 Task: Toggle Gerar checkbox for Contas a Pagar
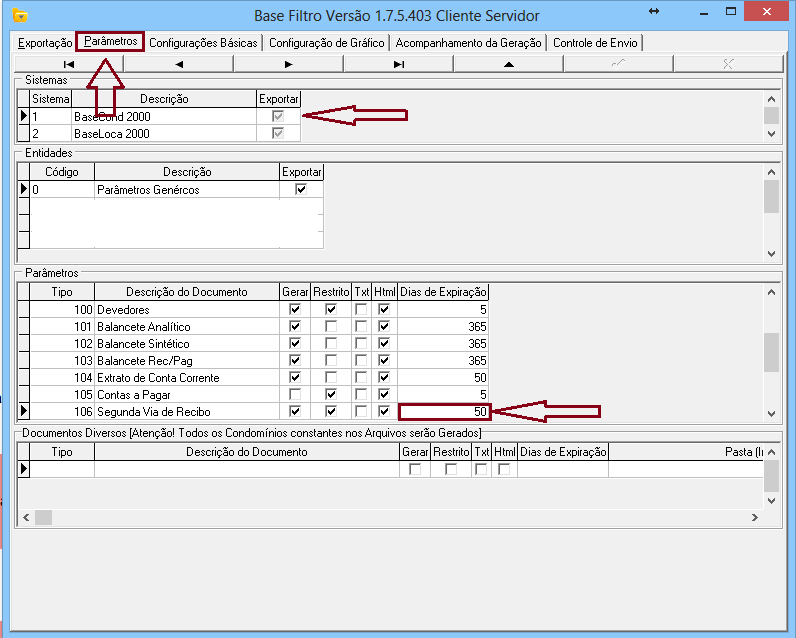(295, 394)
